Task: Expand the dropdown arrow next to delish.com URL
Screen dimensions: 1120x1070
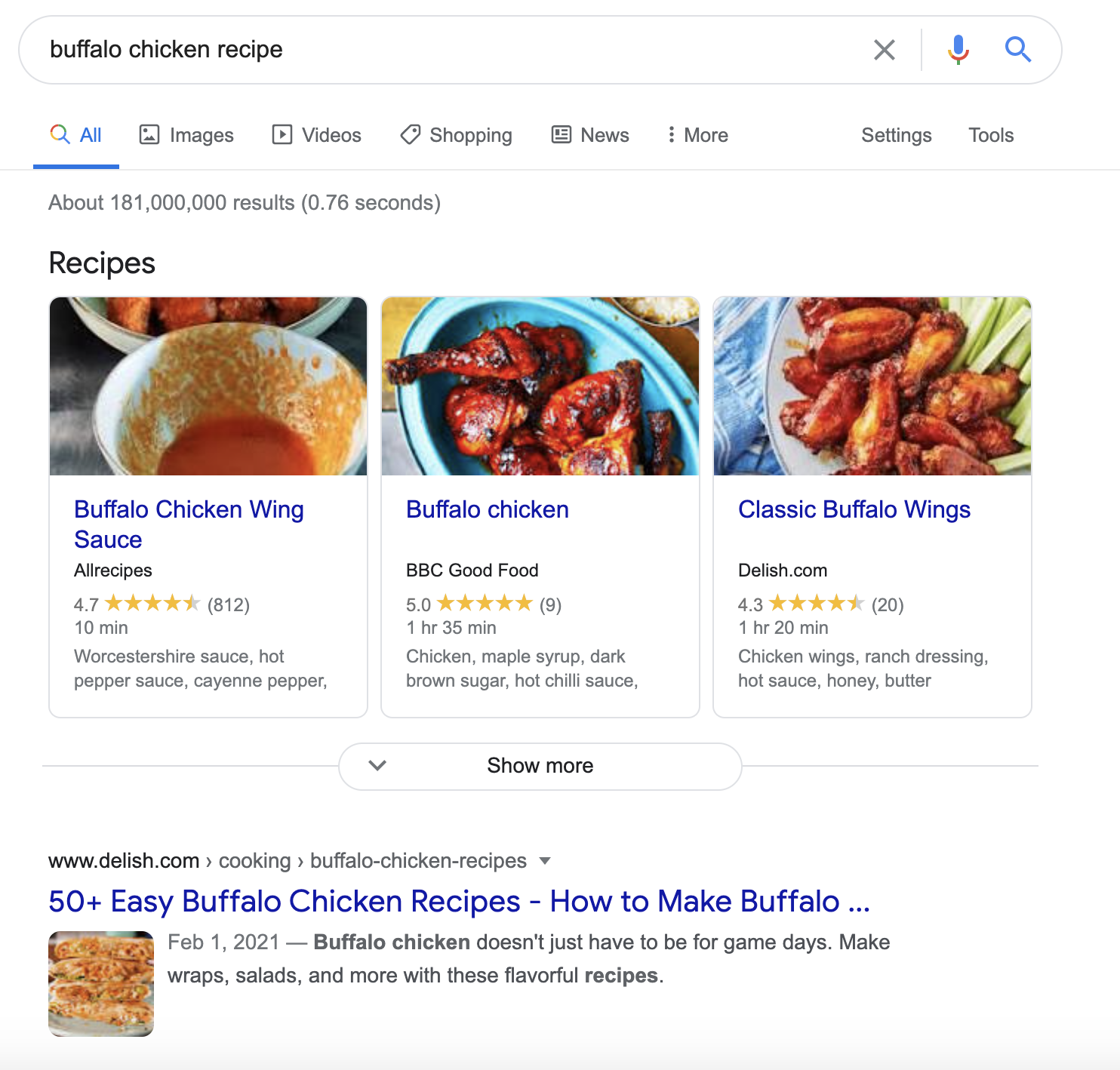Action: point(545,861)
